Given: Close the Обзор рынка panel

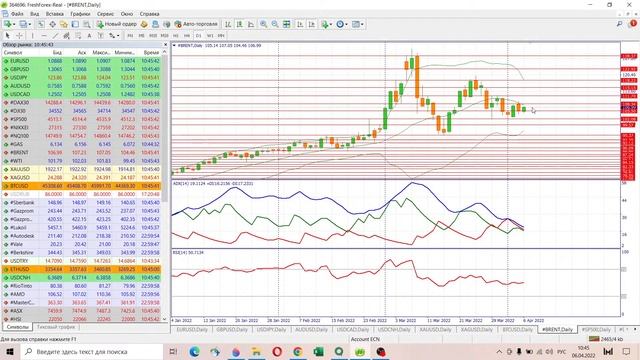Looking at the screenshot, I should (165, 44).
